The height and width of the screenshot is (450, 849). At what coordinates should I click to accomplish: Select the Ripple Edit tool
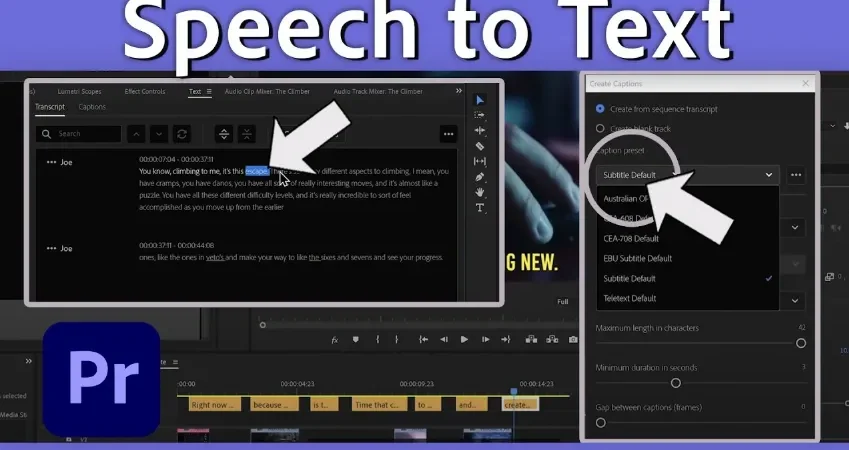(480, 131)
